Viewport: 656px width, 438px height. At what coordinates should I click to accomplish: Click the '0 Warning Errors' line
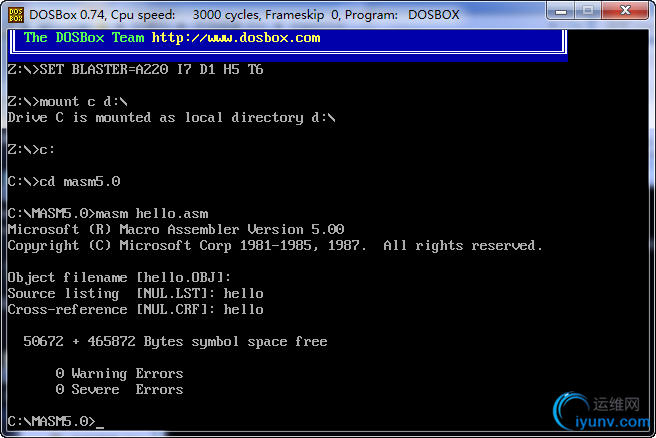click(x=120, y=374)
